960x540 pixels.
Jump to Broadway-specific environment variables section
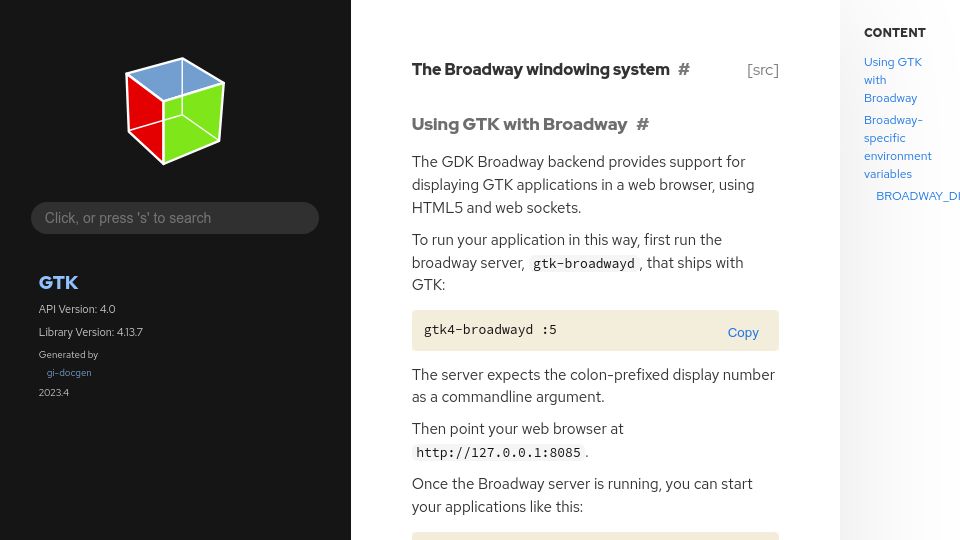[898, 147]
